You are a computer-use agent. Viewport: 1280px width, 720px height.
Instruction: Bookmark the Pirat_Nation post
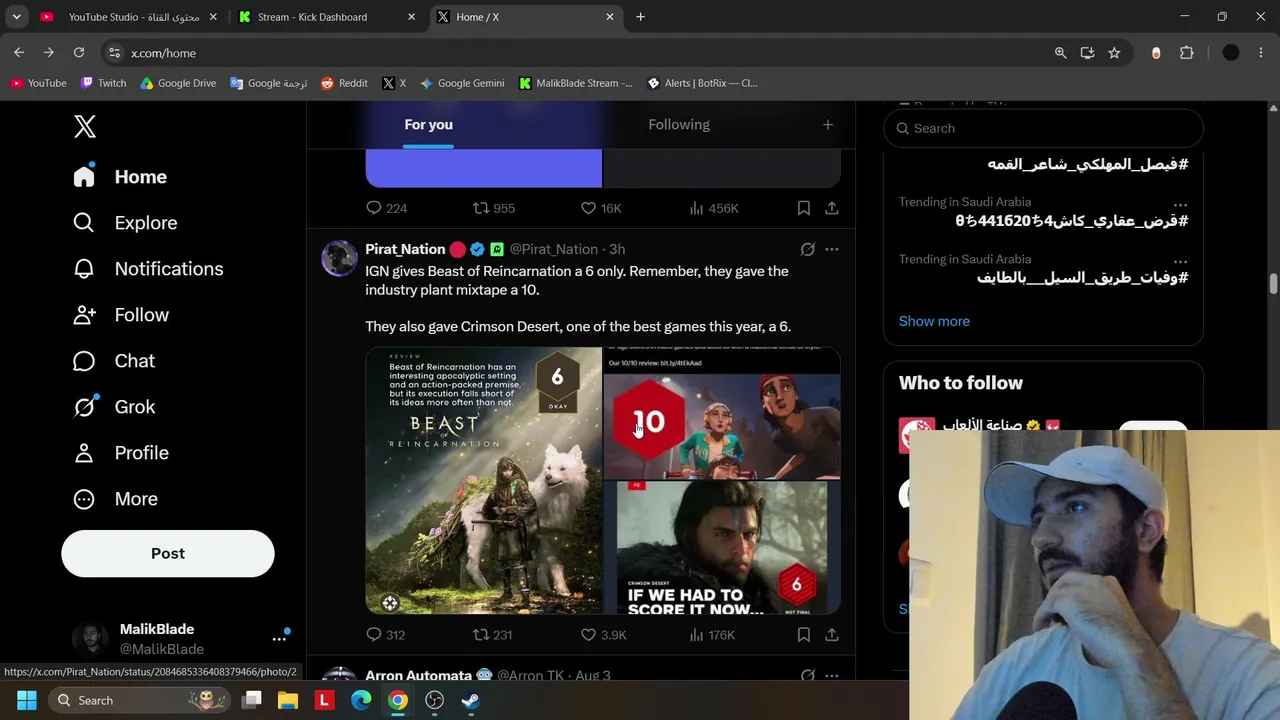(x=804, y=635)
